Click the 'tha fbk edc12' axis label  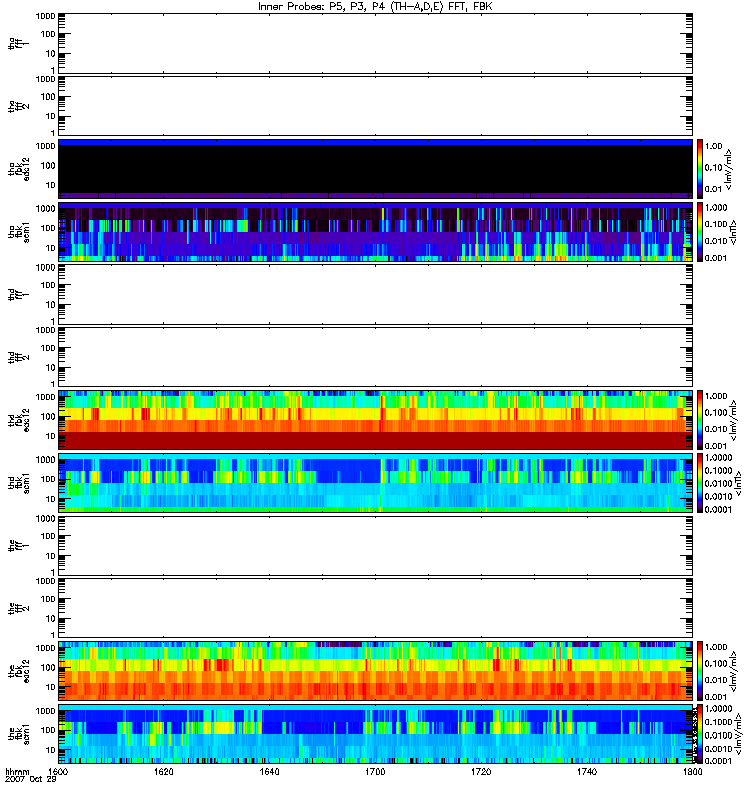[18, 168]
